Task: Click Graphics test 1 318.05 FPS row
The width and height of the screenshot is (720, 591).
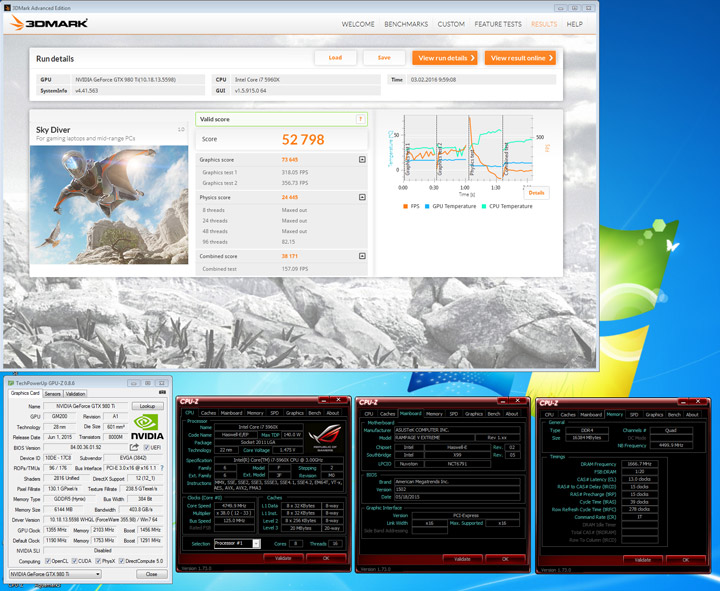Action: [x=281, y=172]
